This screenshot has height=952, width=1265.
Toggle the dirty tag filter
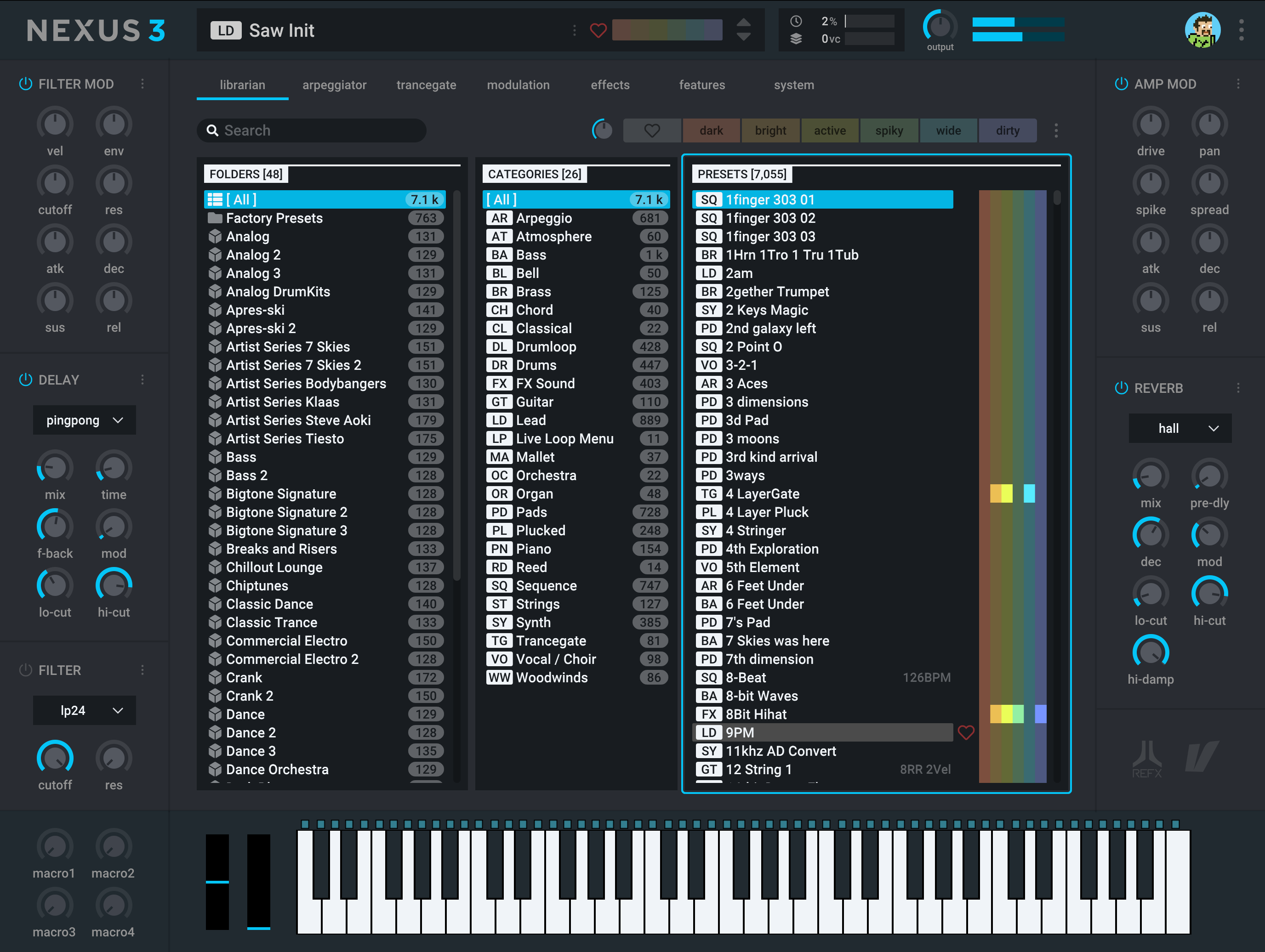[1008, 130]
